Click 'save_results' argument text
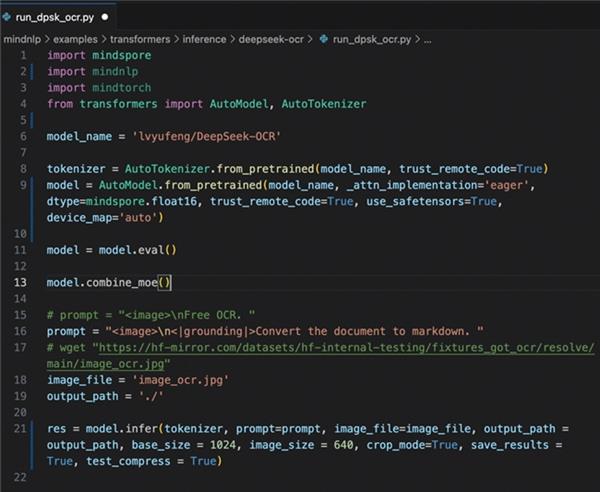The width and height of the screenshot is (600, 492). point(510,445)
